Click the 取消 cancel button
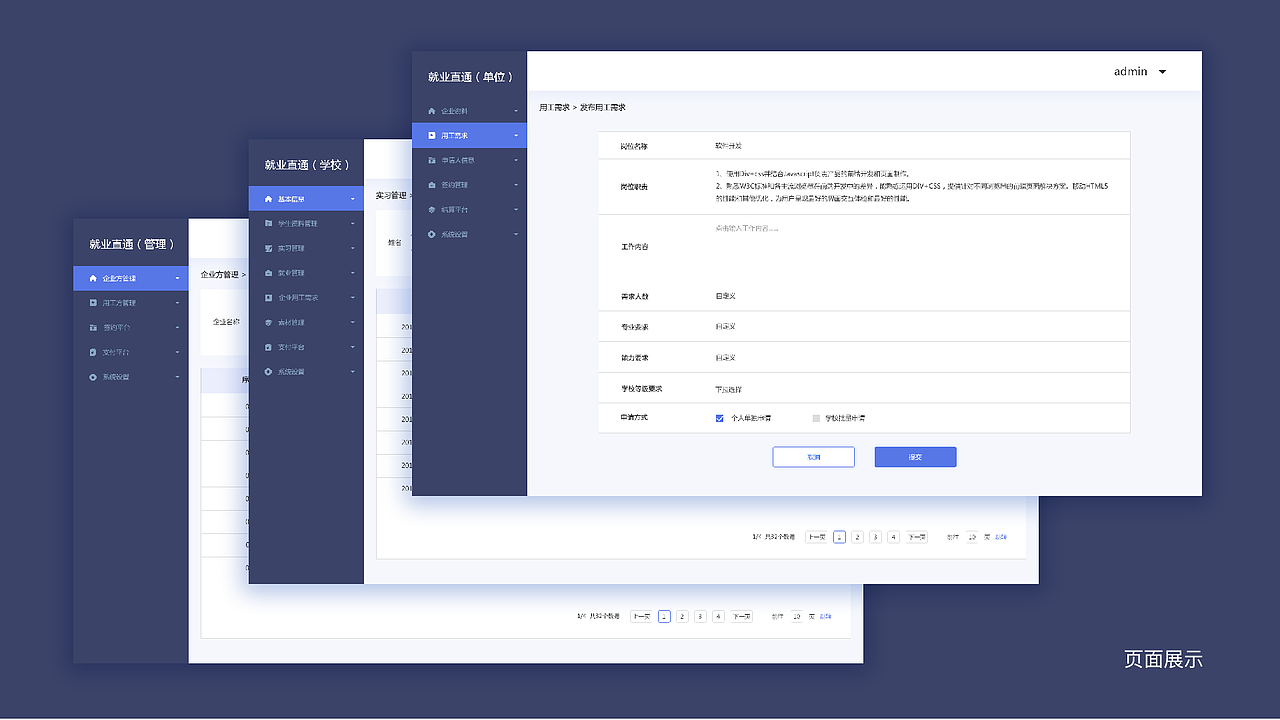This screenshot has width=1280, height=720. tap(813, 457)
